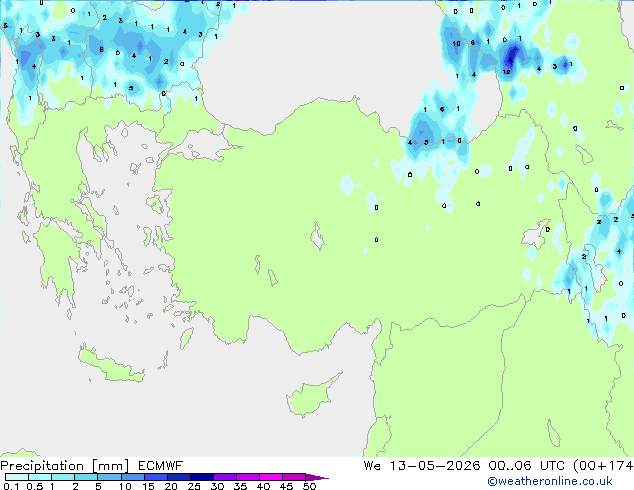
Task: Choose the 25–30 mm navy legend swatch
Action: click(x=201, y=477)
